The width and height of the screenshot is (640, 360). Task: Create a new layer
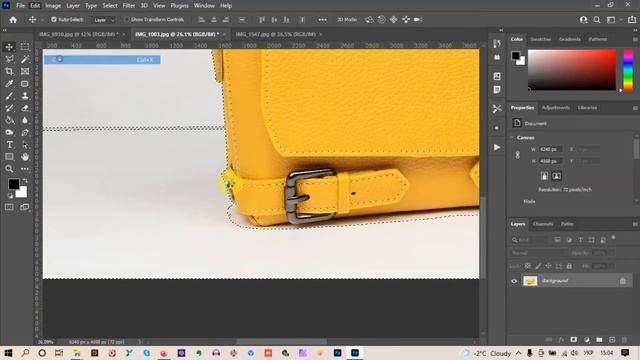pyautogui.click(x=612, y=340)
